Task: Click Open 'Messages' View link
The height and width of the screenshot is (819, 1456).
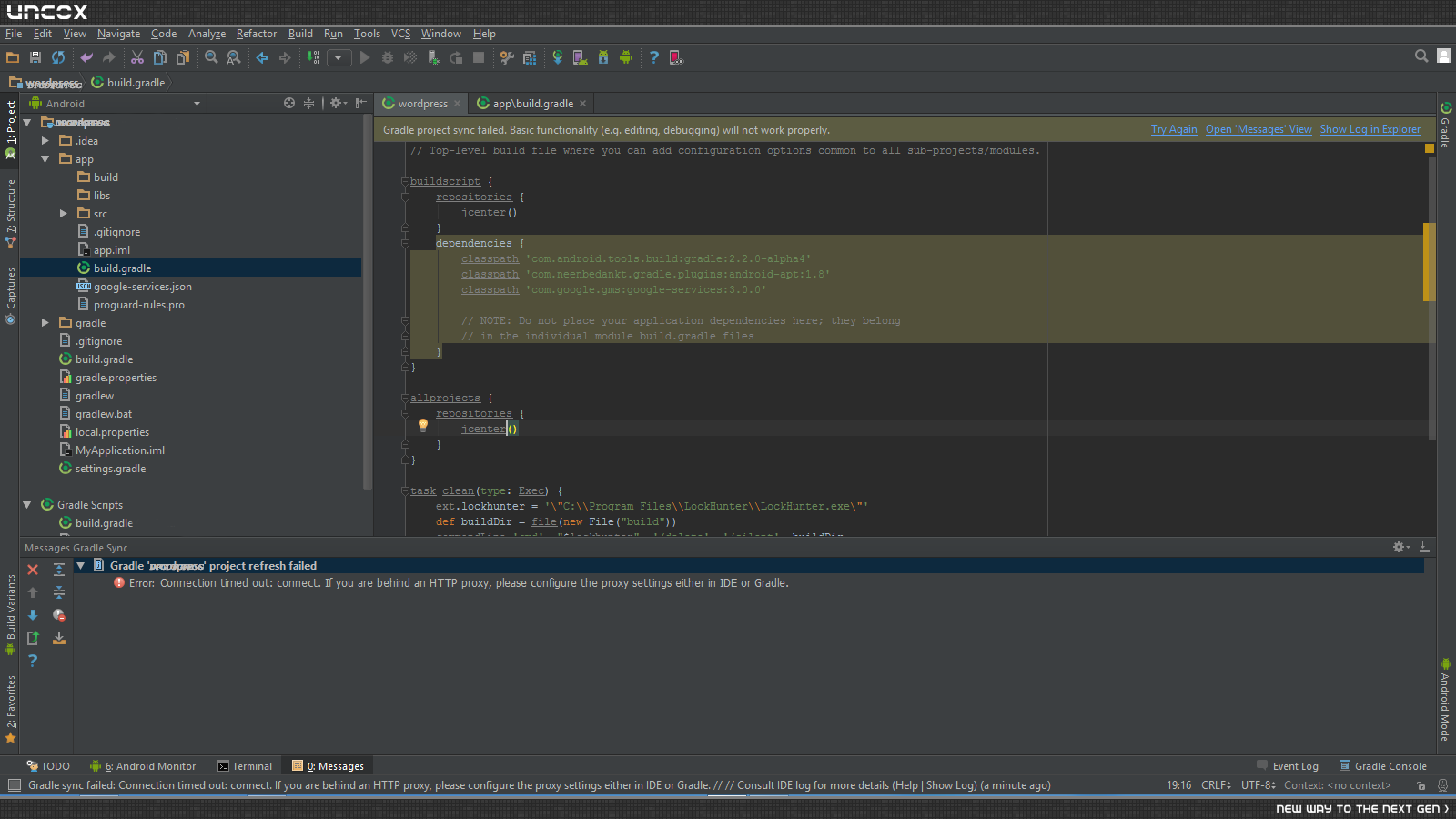Action: tap(1259, 129)
